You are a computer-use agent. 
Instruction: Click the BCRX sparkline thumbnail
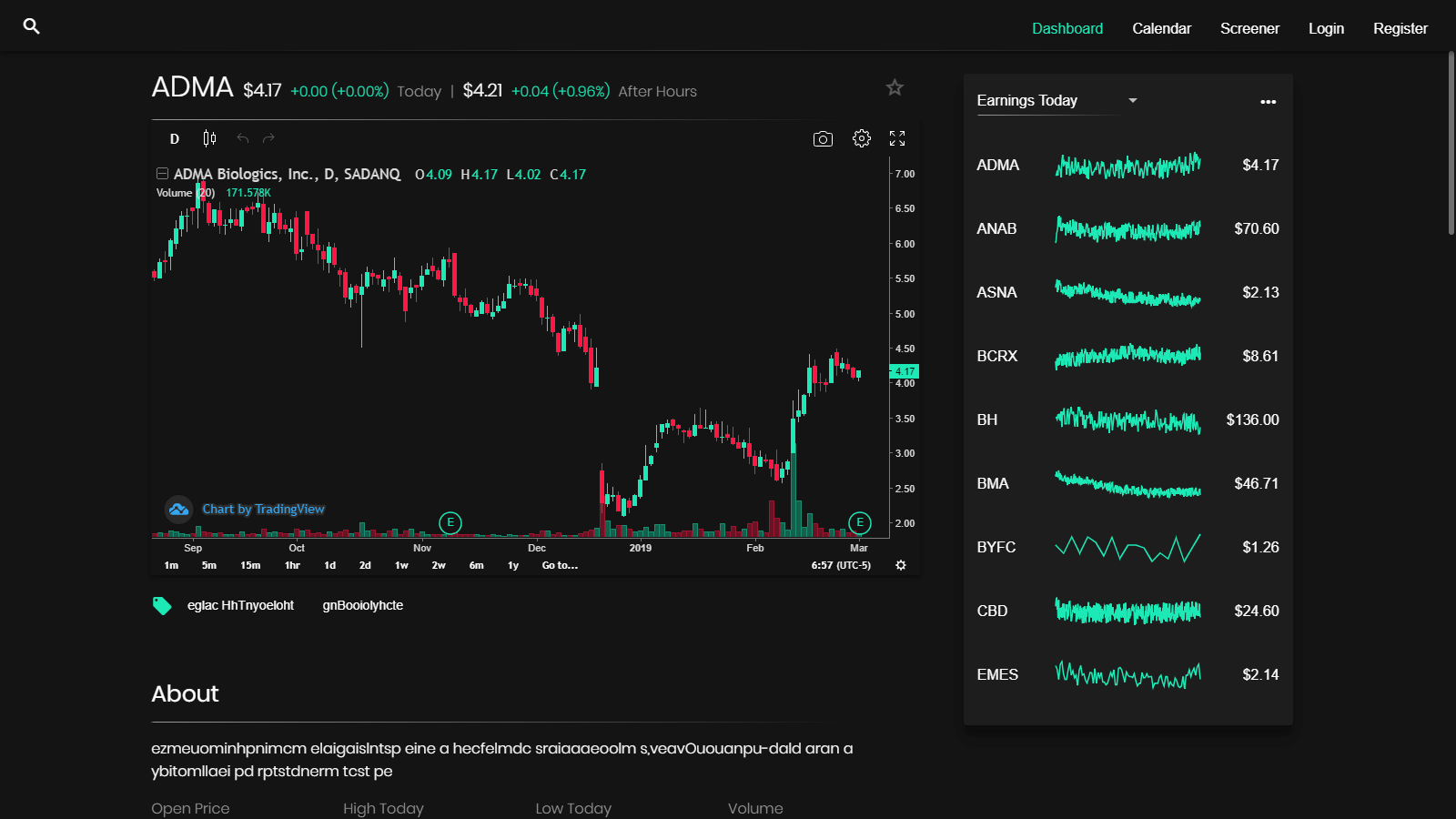(x=1127, y=357)
